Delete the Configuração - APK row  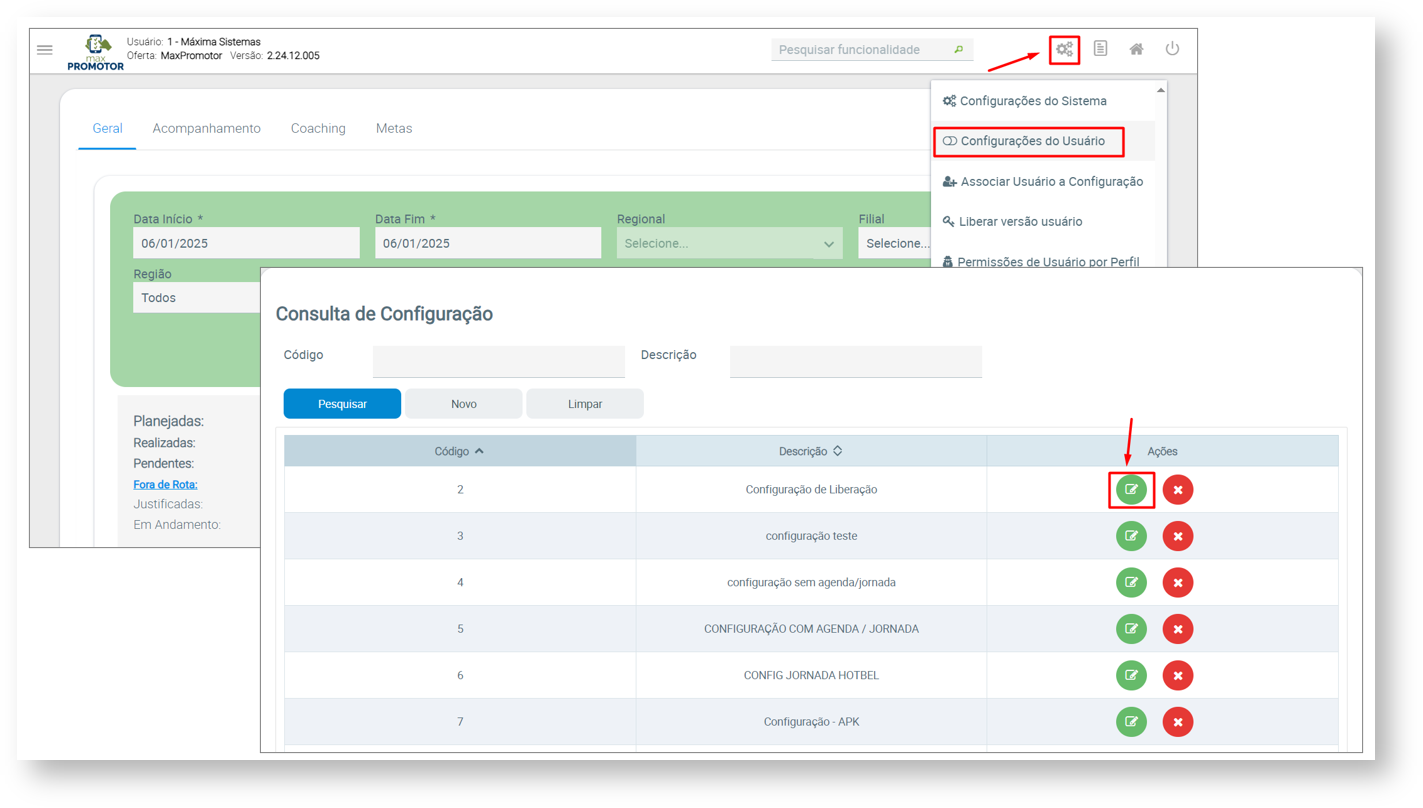(x=1178, y=722)
